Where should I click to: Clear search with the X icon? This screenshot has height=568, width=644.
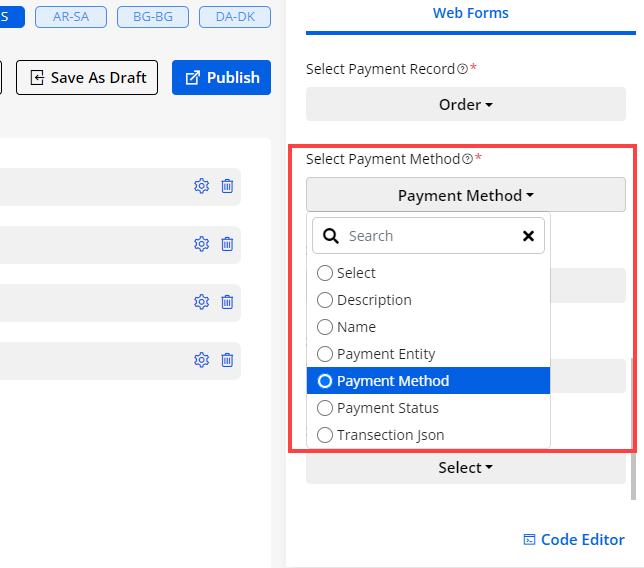[x=528, y=236]
